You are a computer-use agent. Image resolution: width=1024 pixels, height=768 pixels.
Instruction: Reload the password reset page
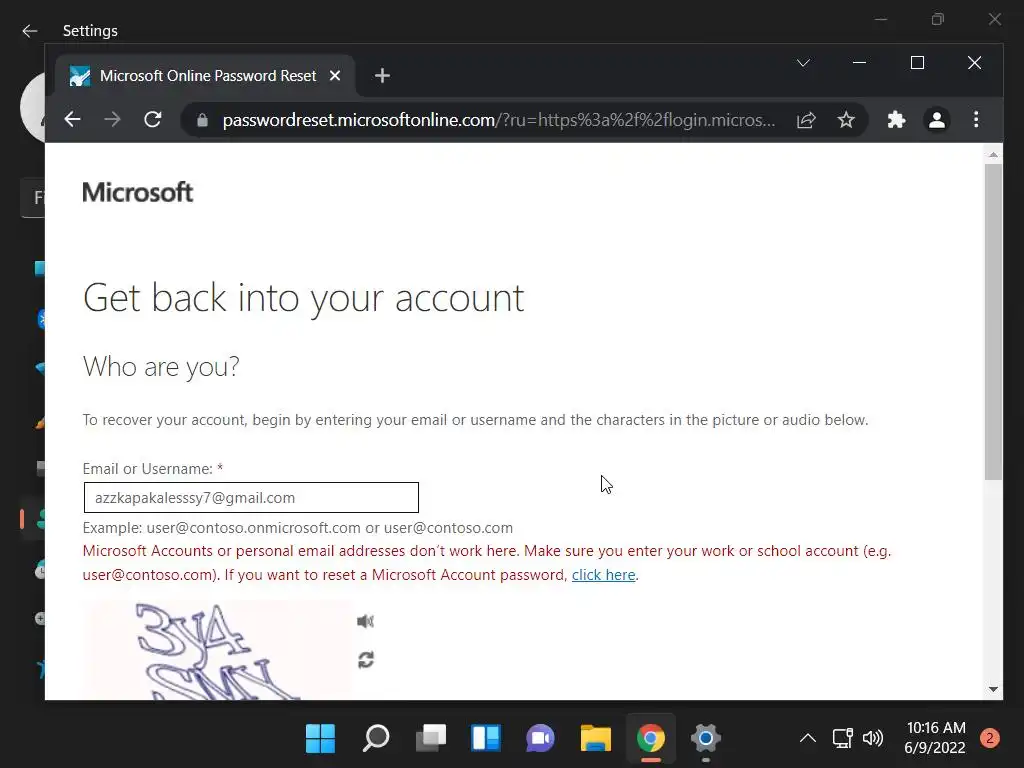[x=153, y=120]
